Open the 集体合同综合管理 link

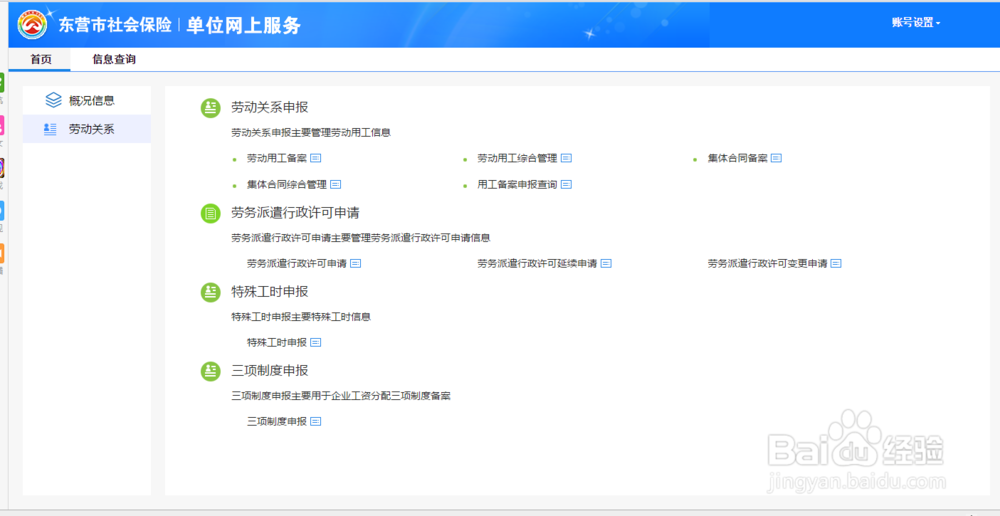click(287, 184)
